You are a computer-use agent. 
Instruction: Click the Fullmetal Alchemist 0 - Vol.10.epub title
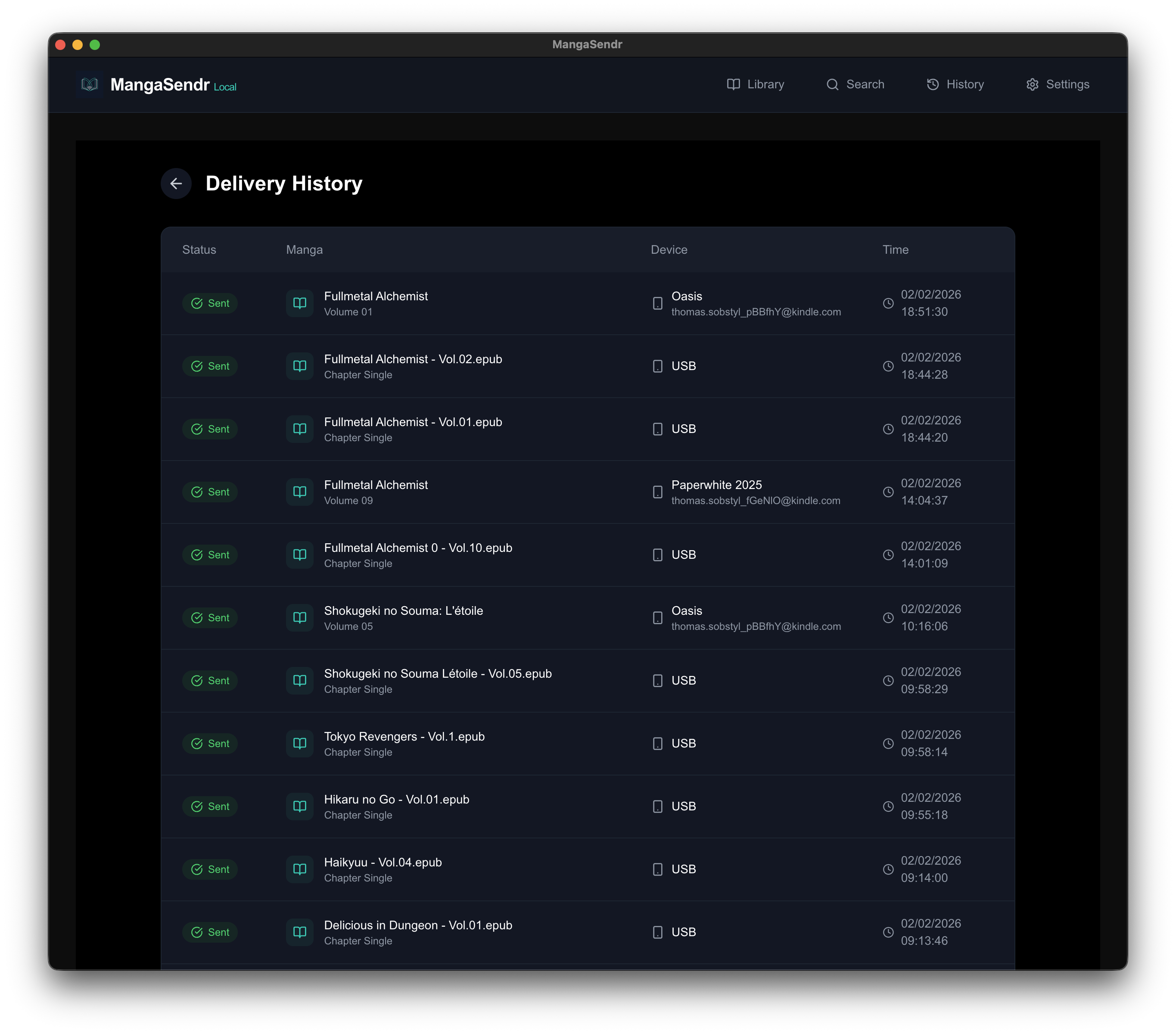click(x=418, y=548)
